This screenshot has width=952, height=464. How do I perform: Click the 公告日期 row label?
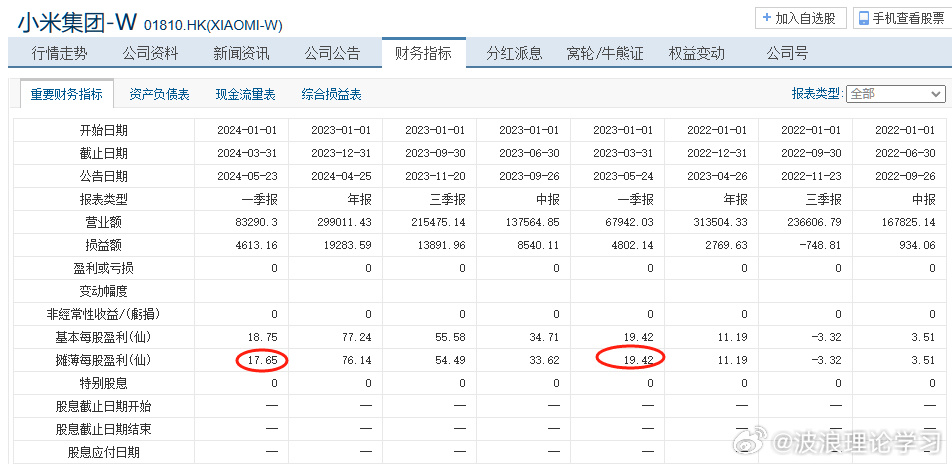tap(104, 176)
